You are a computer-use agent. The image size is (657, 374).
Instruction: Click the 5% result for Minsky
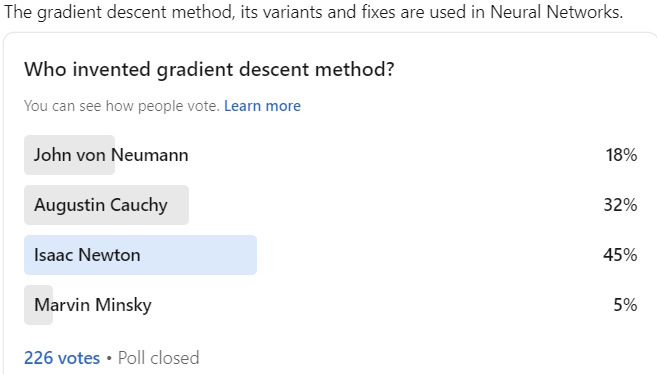[x=625, y=304]
